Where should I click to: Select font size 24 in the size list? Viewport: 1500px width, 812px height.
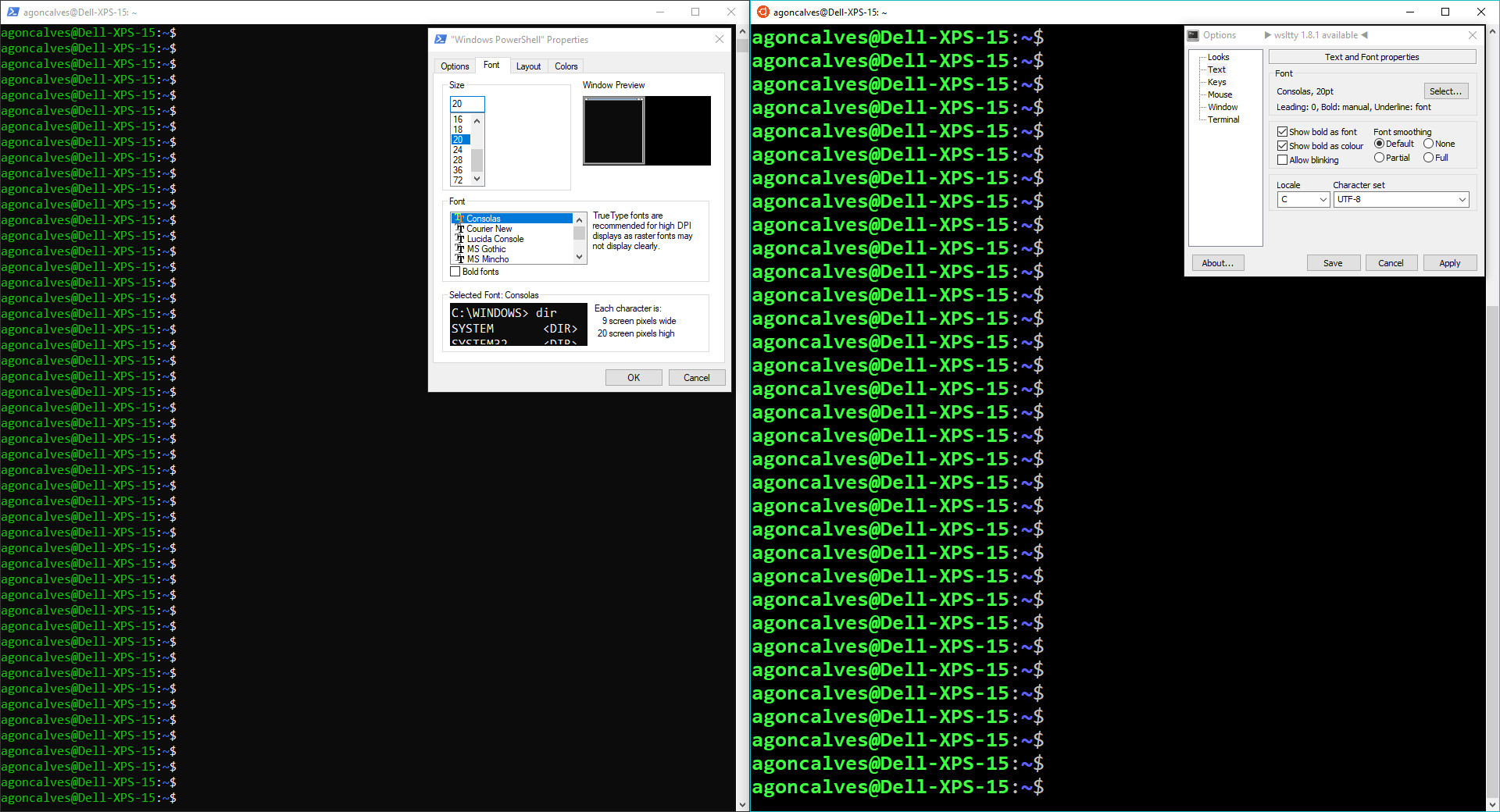point(459,150)
